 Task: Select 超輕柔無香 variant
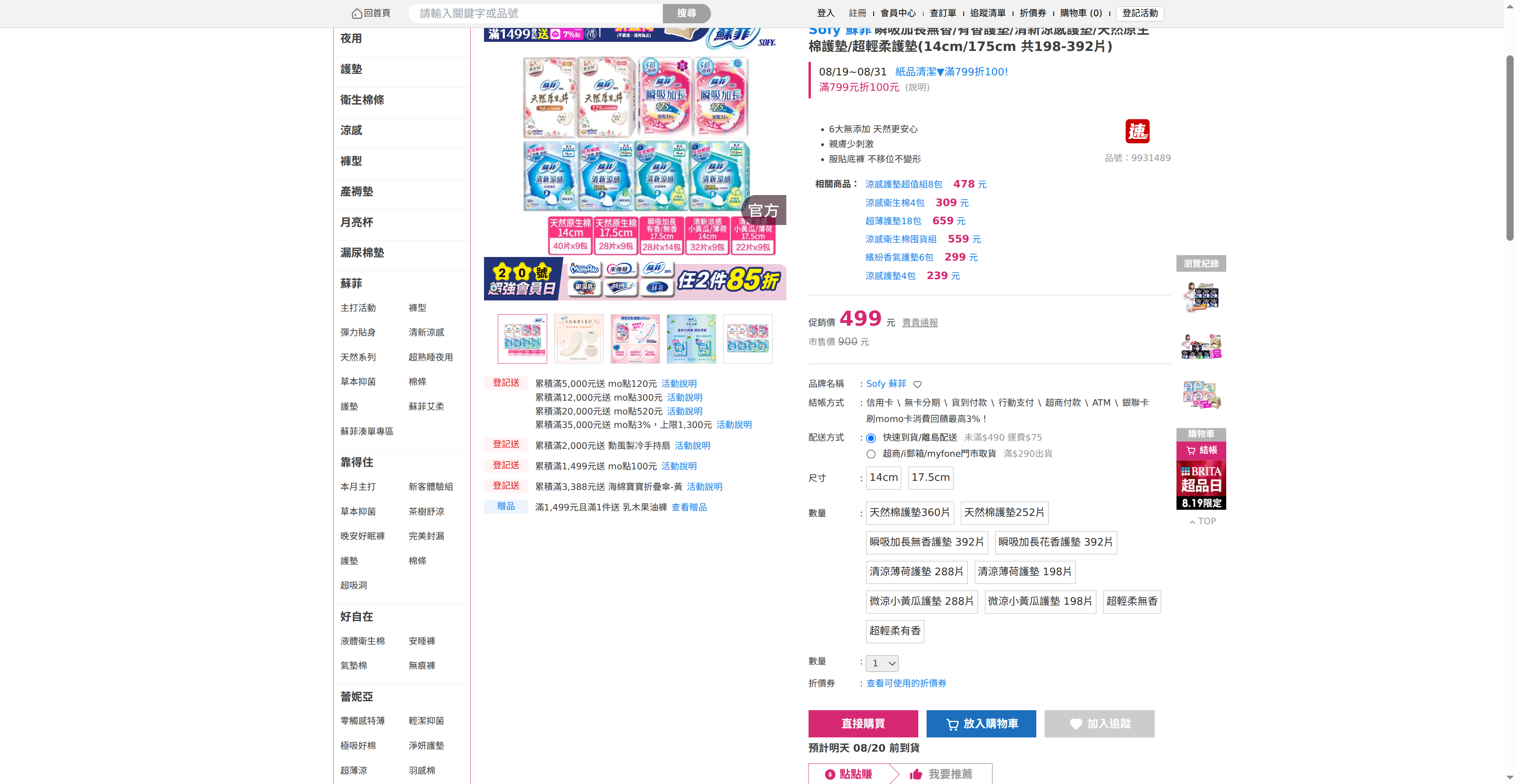[x=1132, y=602]
